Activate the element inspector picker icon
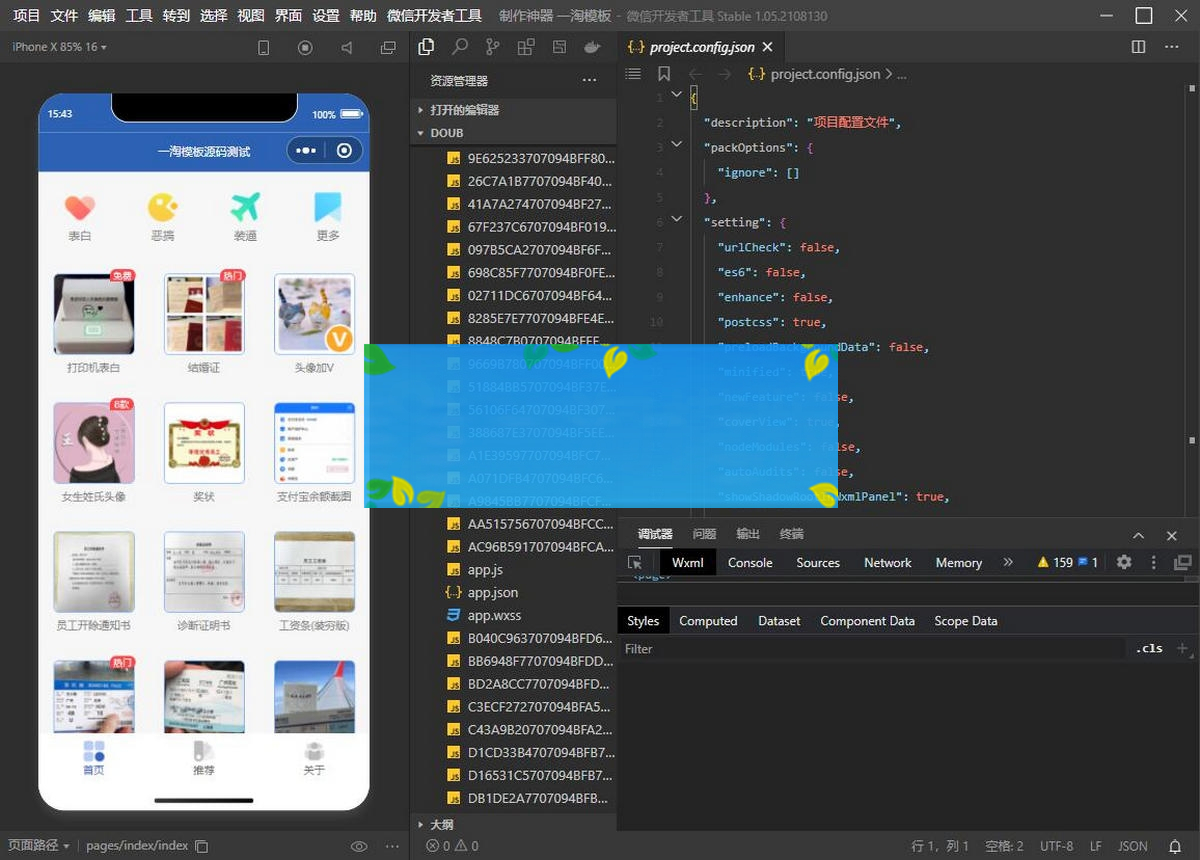 click(635, 562)
